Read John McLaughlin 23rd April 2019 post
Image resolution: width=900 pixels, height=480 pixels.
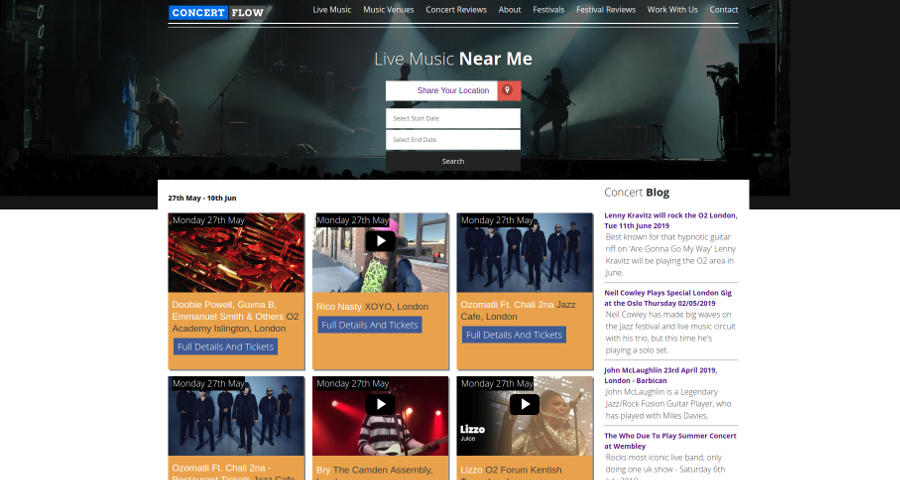660,376
